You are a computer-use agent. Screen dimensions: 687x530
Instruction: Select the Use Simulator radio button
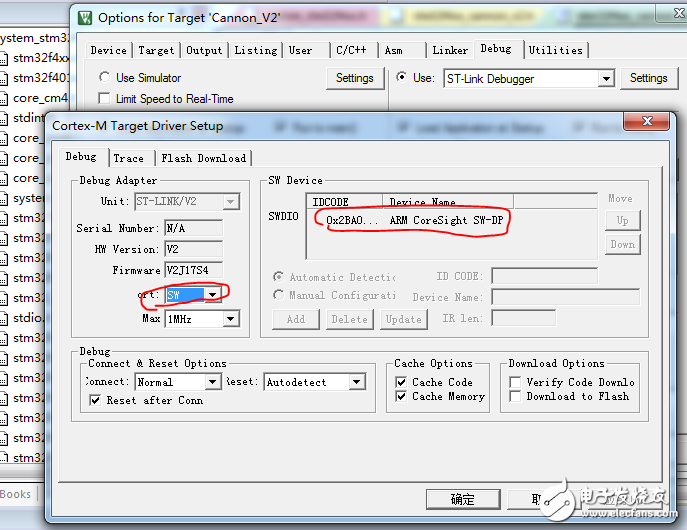click(x=105, y=77)
